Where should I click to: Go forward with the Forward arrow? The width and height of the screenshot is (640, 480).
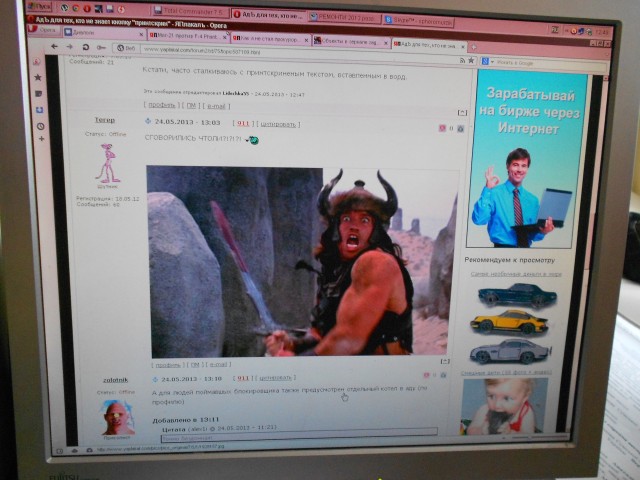(x=69, y=47)
